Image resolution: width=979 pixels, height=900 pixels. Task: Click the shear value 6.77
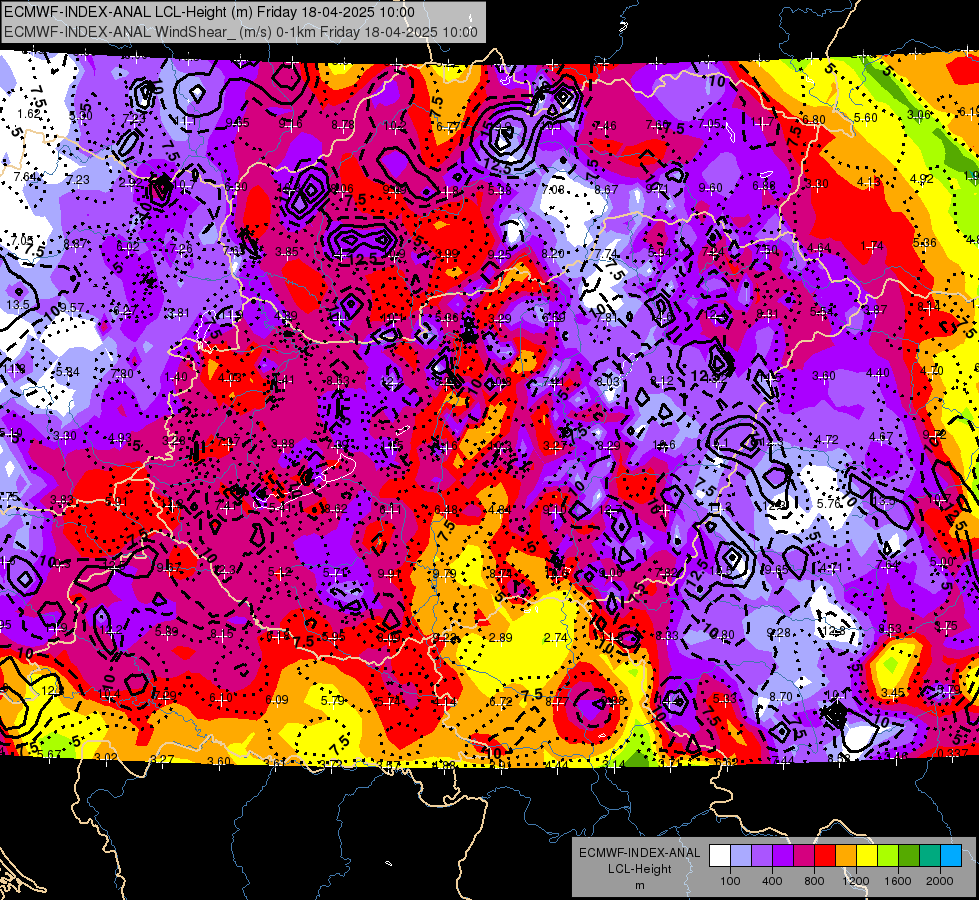tap(448, 126)
